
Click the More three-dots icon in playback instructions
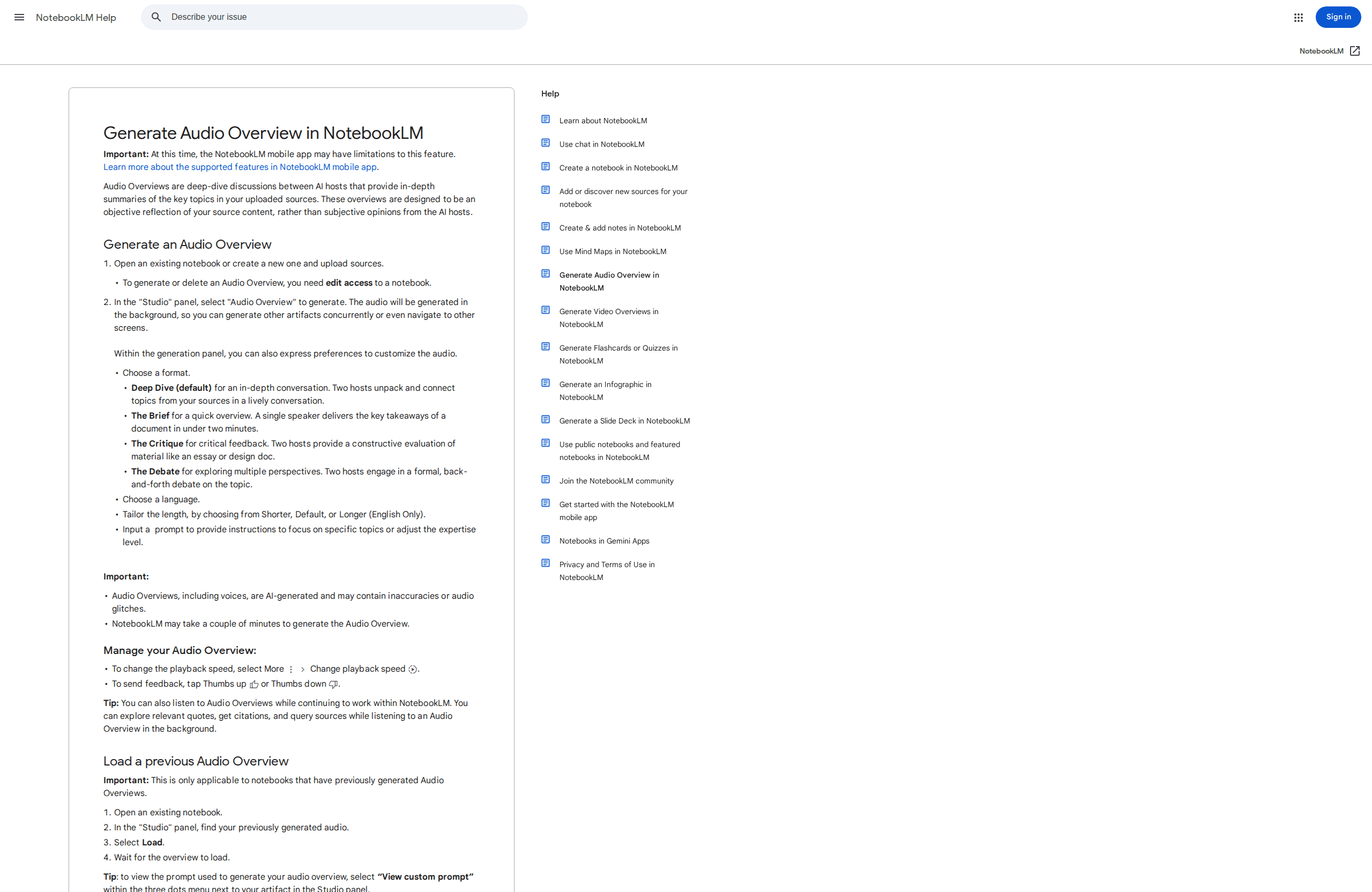(291, 670)
